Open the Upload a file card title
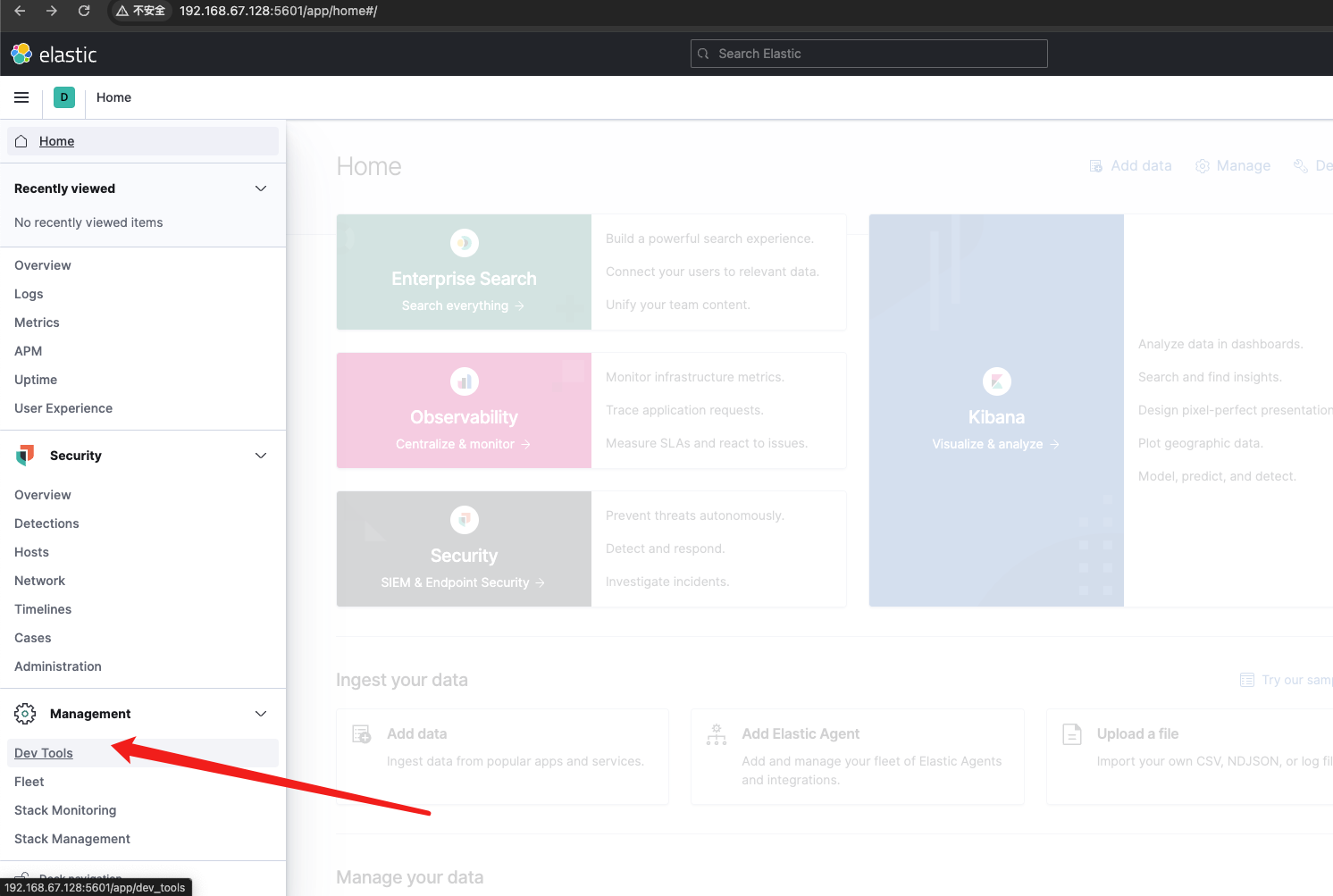This screenshot has width=1333, height=896. click(1137, 733)
